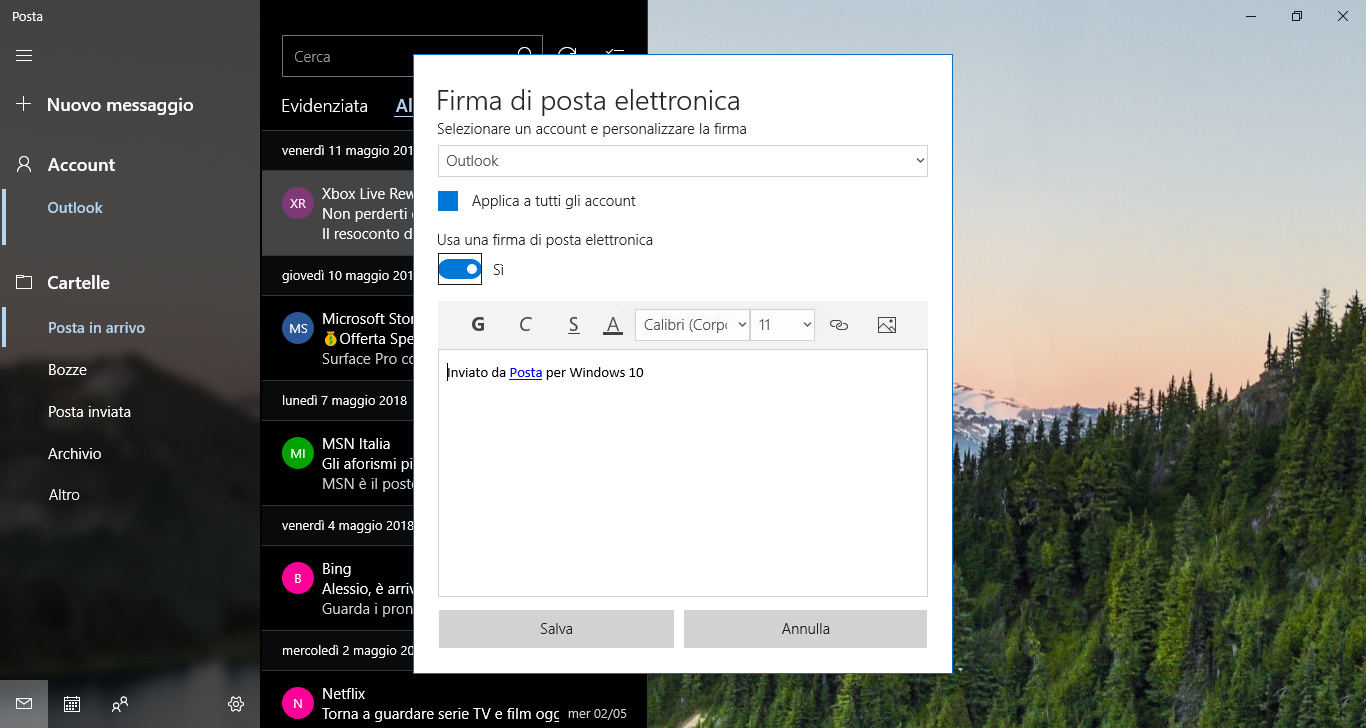Open the Calibri font dropdown
1366x728 pixels.
point(692,325)
